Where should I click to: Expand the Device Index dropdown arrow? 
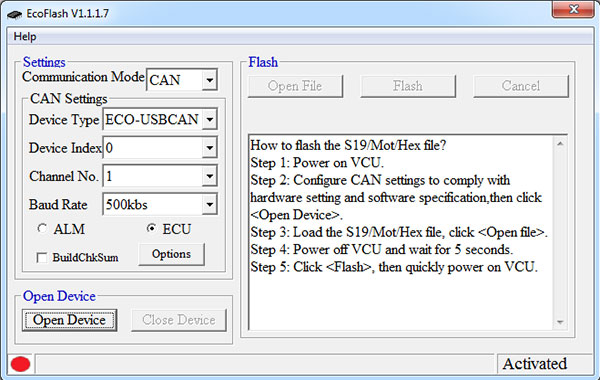pos(209,148)
